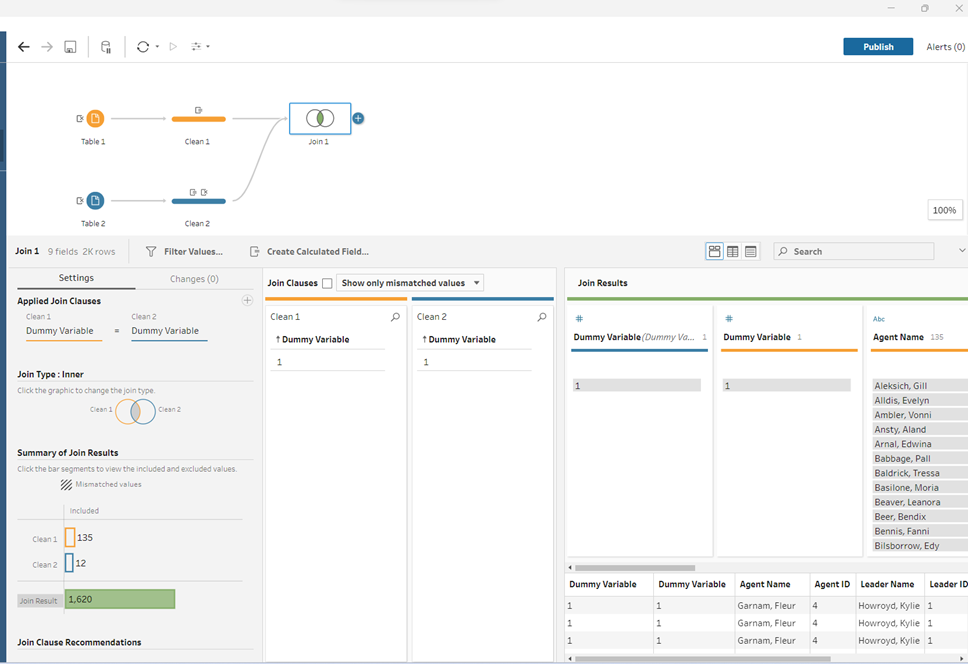Select Babbage, Pall in Agent Name
Viewport: 968px width, 664px height.
tap(920, 459)
